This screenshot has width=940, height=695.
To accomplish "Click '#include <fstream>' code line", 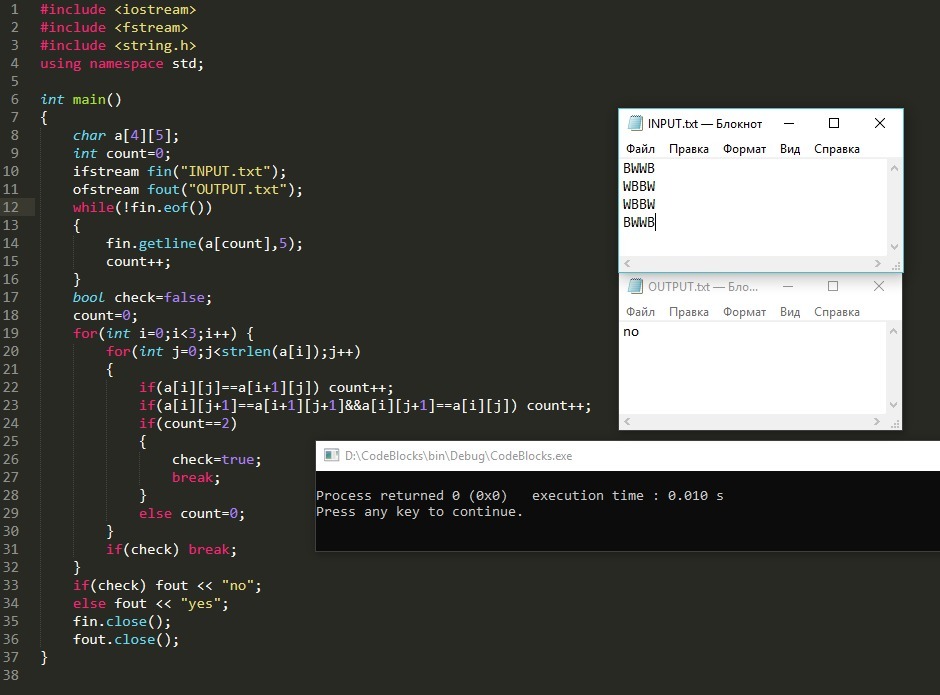I will 114,28.
